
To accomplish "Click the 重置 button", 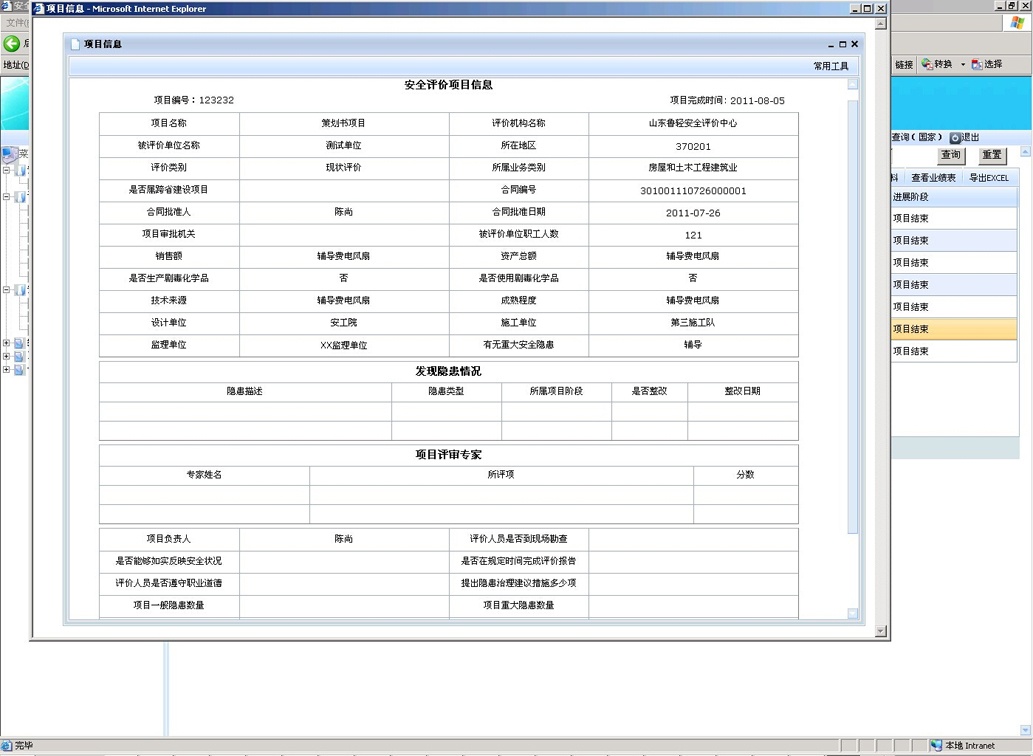I will pos(991,155).
